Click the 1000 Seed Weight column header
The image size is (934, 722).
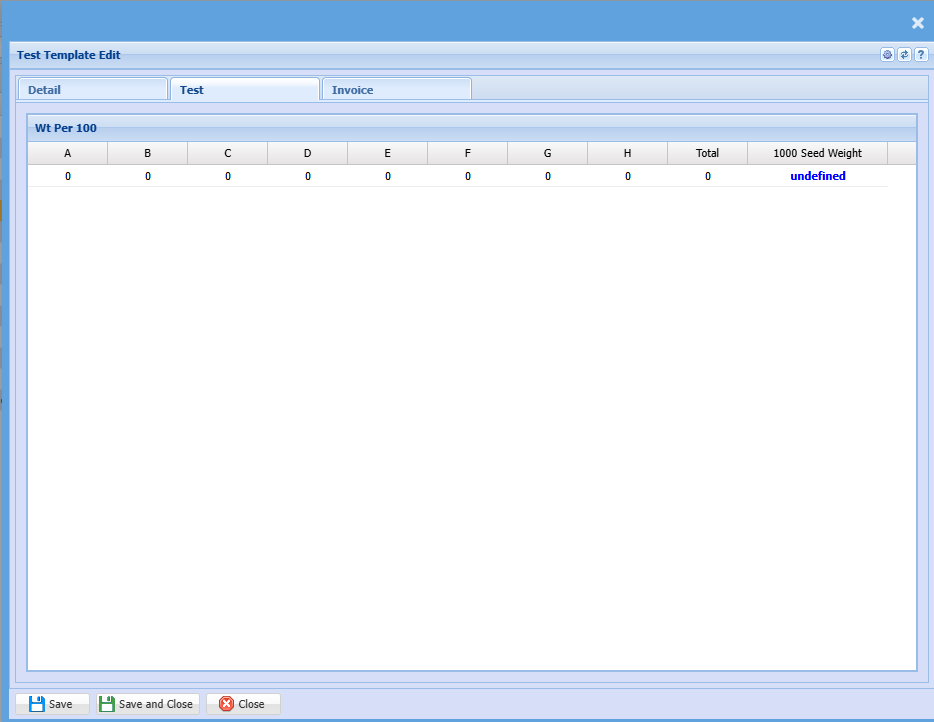pyautogui.click(x=817, y=153)
